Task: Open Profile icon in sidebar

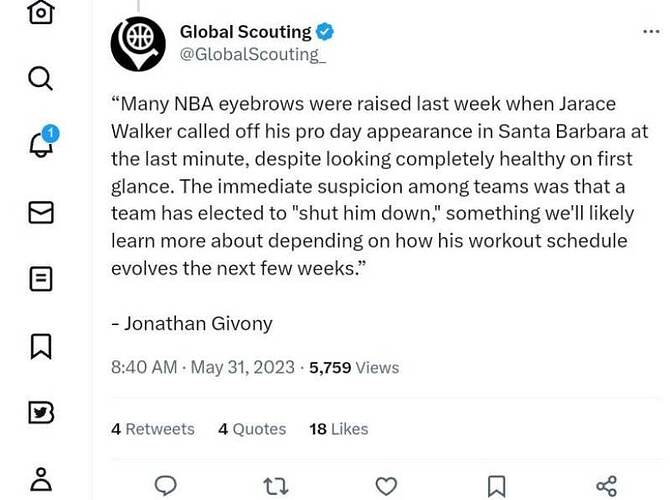Action: point(41,479)
